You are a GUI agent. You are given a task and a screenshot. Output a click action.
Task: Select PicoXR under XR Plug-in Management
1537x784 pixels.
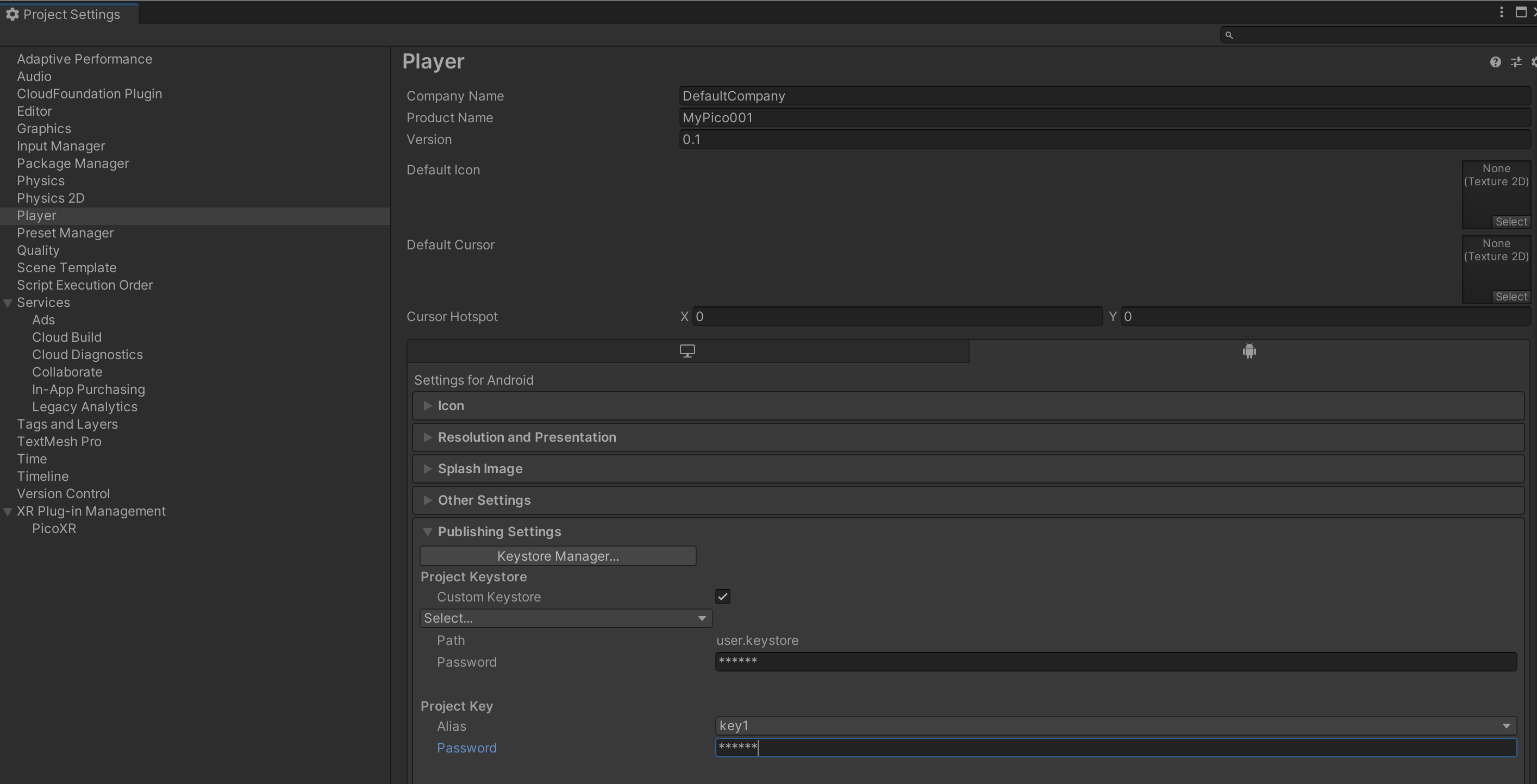54,529
